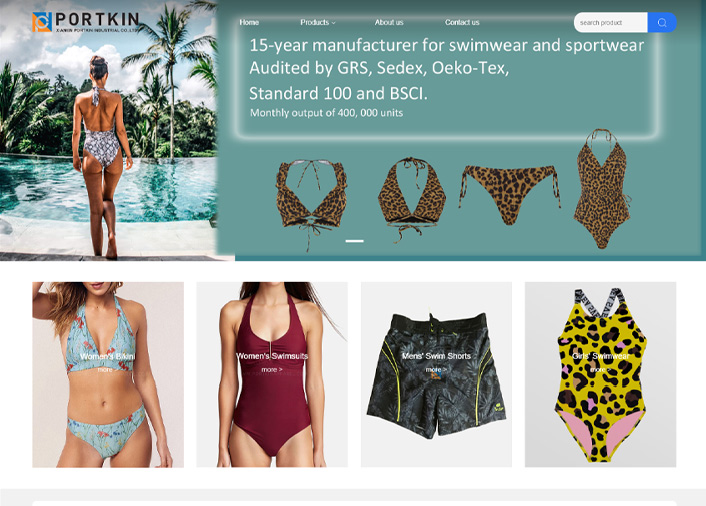Viewport: 706px width, 506px height.
Task: Click the blue search magnifier icon
Action: tap(662, 23)
